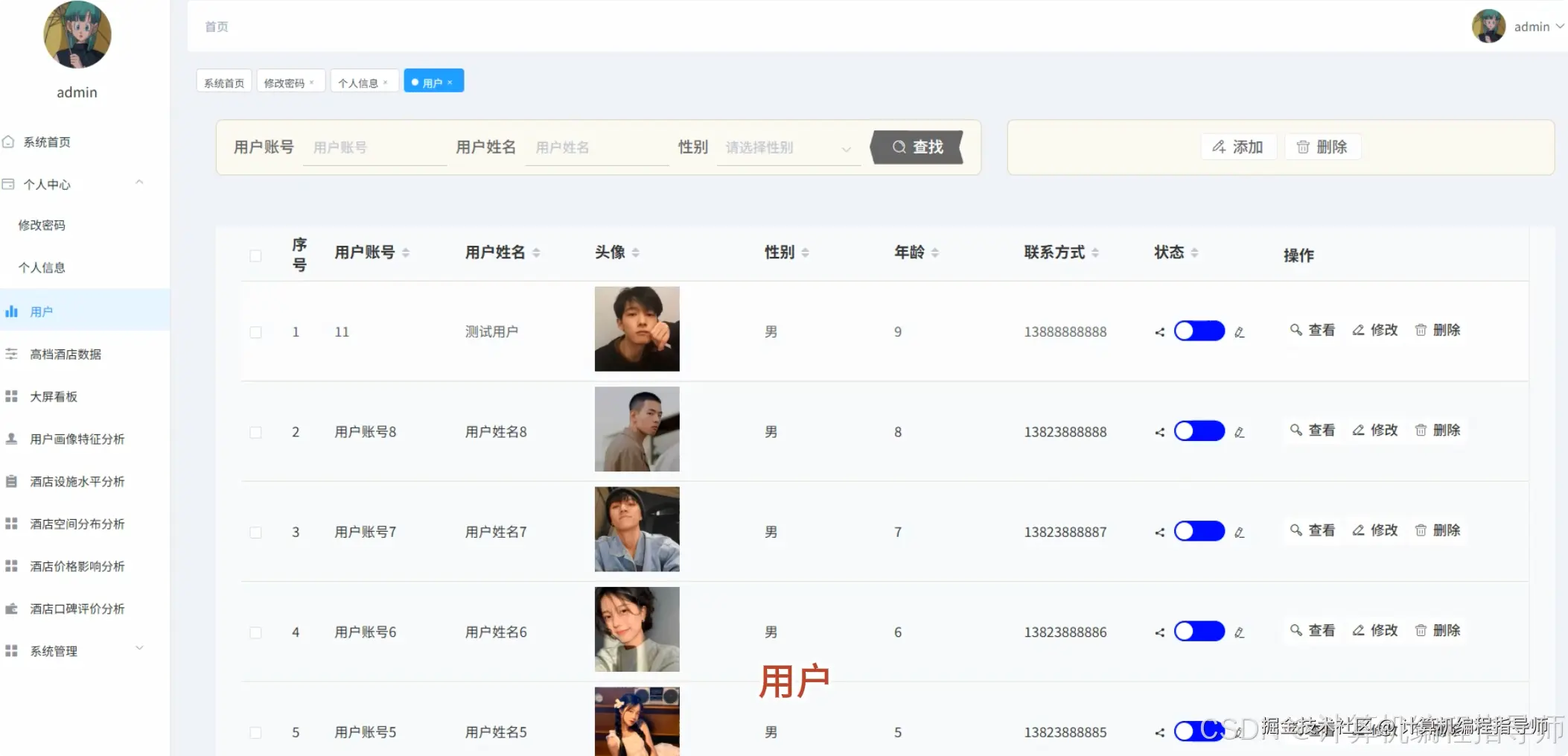The image size is (1568, 756).
Task: Sort by 头像 column sort arrows
Action: (x=635, y=253)
